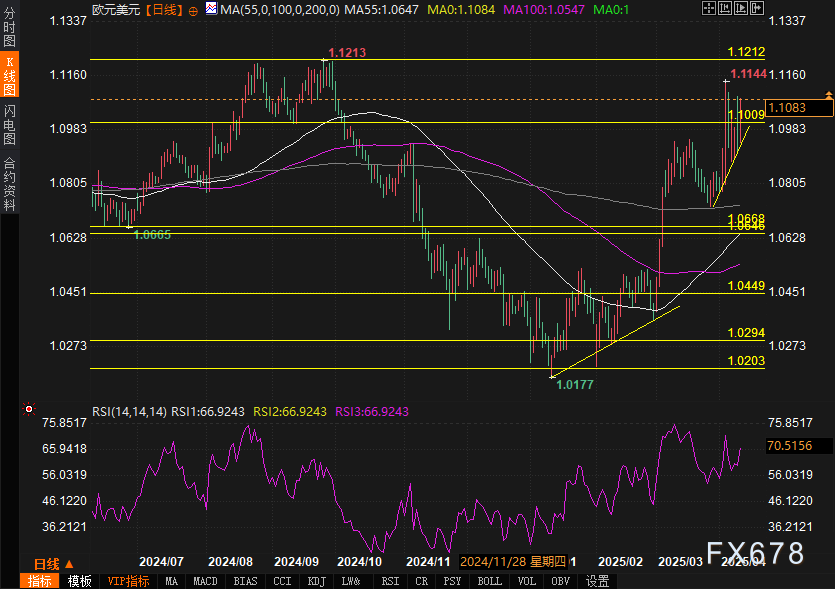Click the red sun icon above RSI

coord(29,408)
